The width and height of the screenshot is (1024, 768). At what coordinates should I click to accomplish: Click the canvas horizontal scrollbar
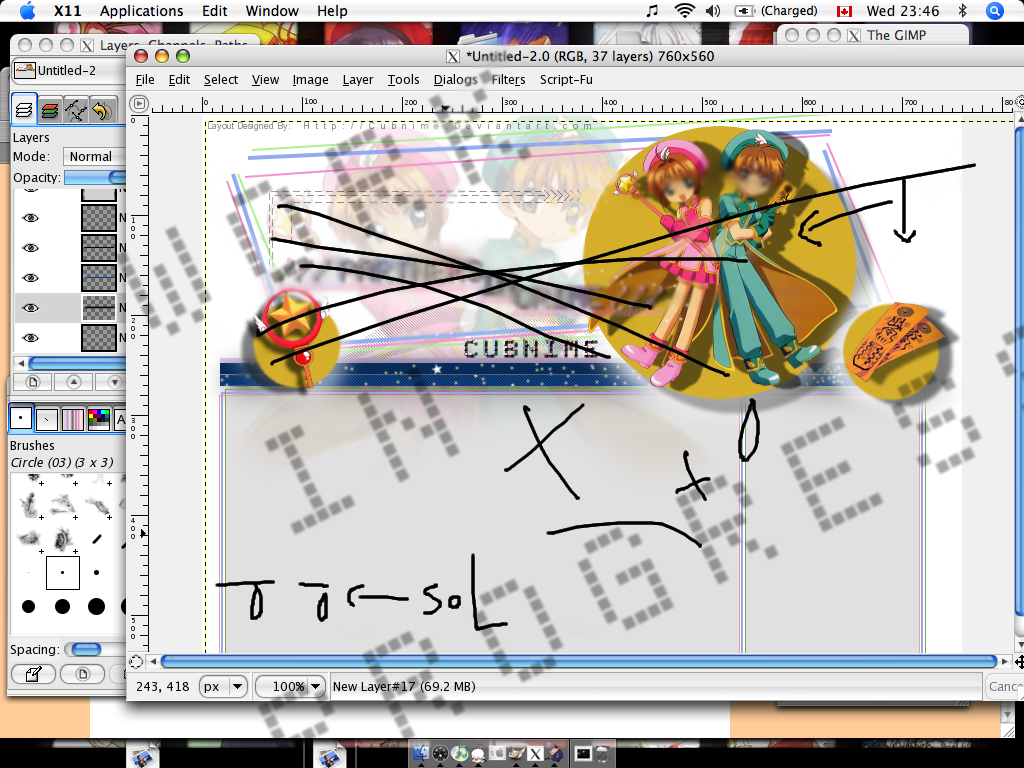[x=578, y=662]
